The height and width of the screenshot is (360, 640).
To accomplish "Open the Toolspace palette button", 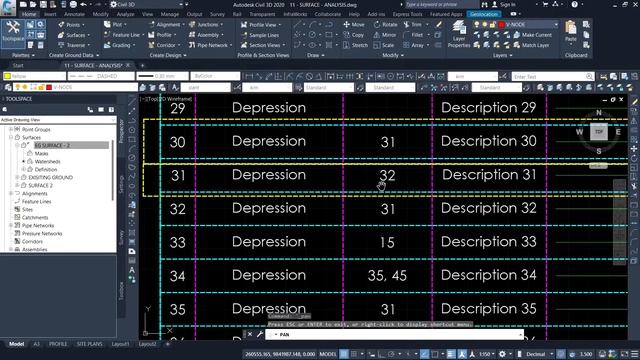I will (13, 33).
